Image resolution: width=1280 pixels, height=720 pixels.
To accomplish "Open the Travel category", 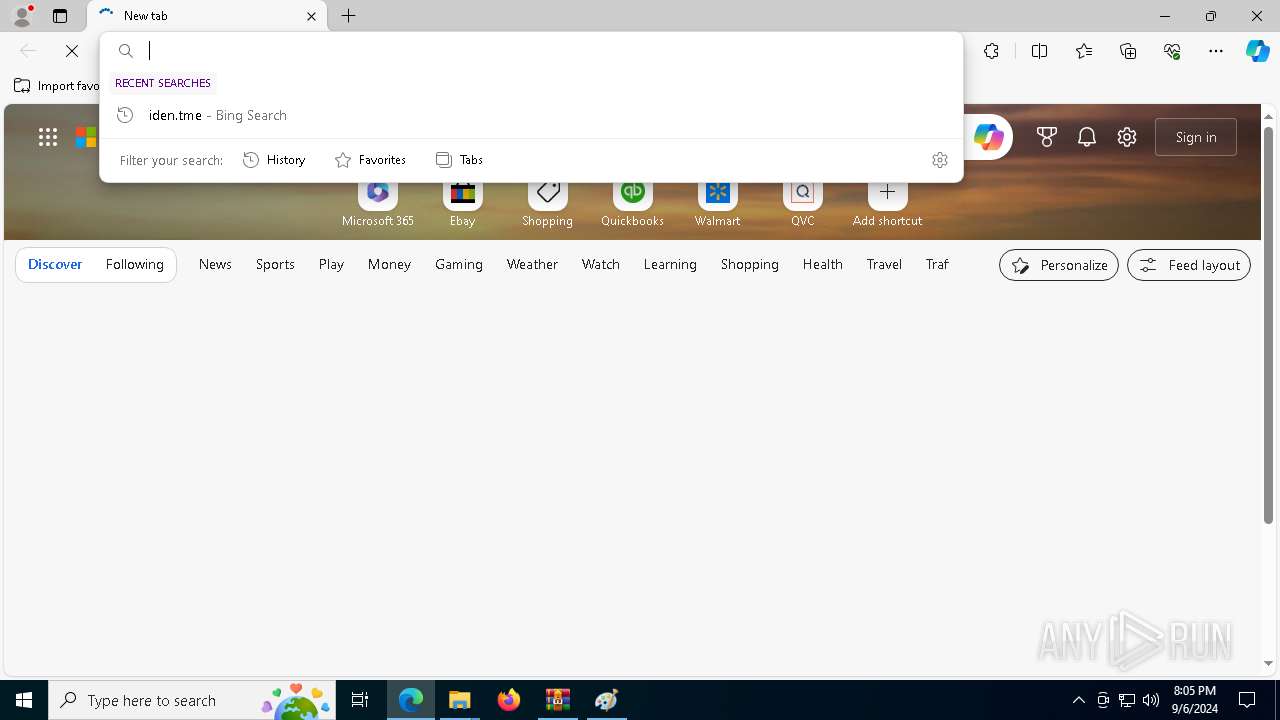I will click(x=884, y=264).
